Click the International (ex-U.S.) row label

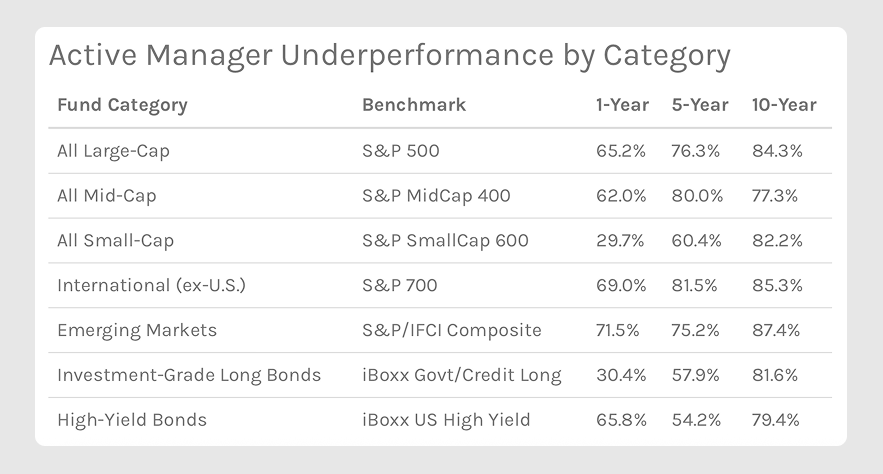[151, 286]
